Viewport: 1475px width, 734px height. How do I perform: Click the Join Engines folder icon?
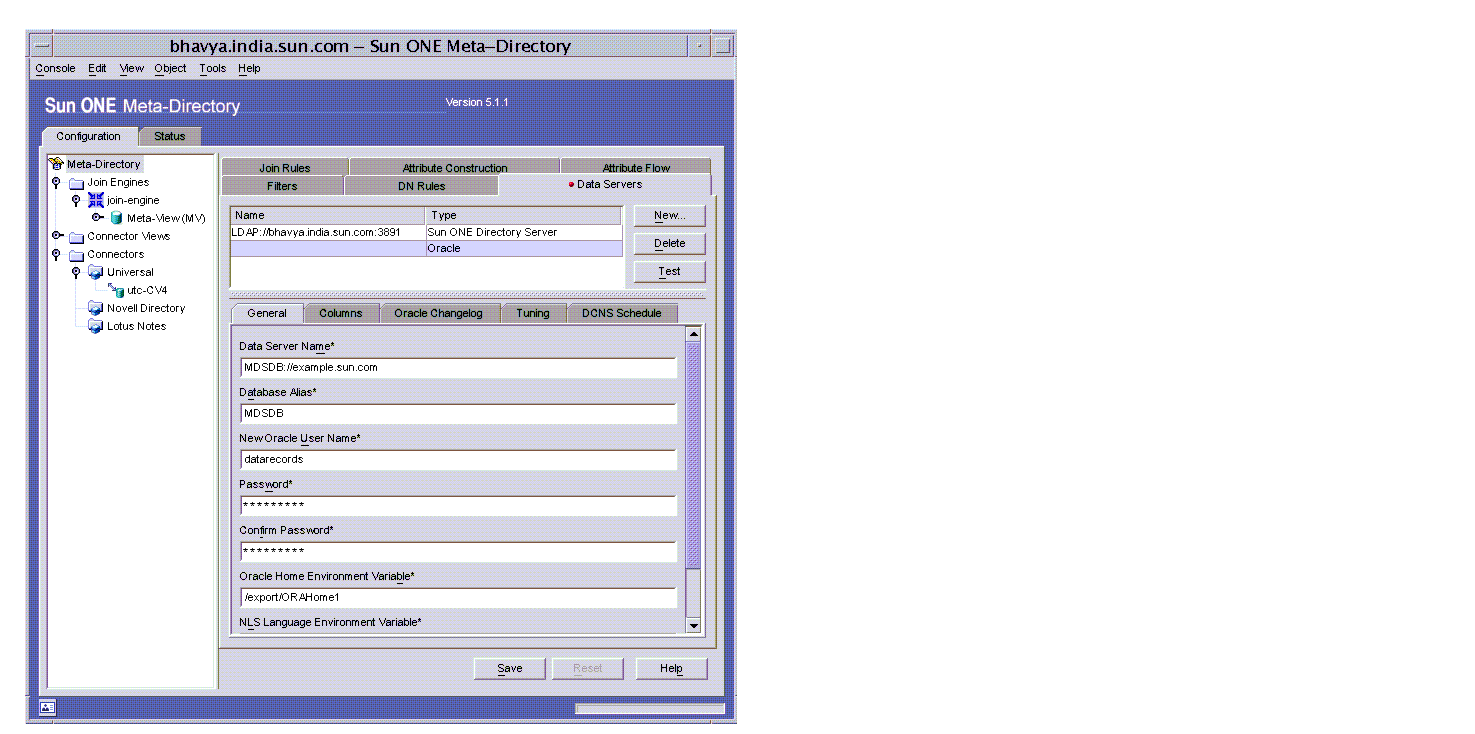click(x=77, y=183)
